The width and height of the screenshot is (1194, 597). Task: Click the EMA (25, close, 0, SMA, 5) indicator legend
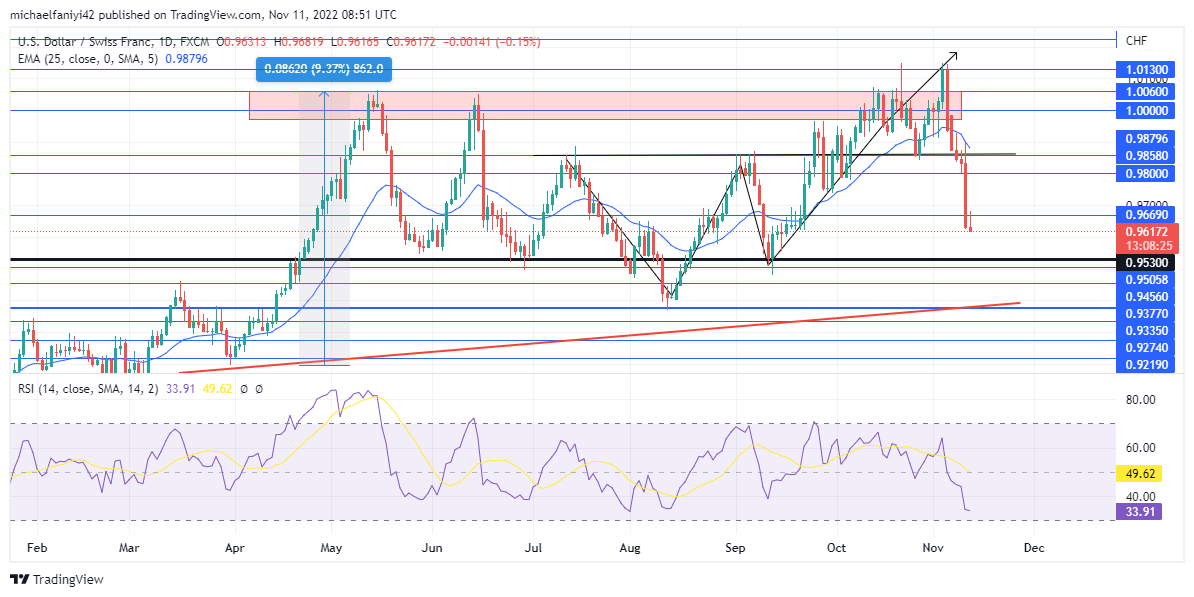86,58
